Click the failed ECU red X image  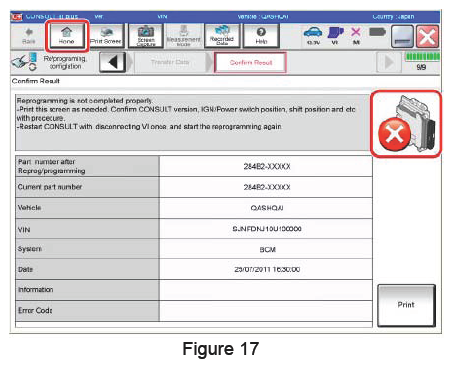(x=406, y=124)
